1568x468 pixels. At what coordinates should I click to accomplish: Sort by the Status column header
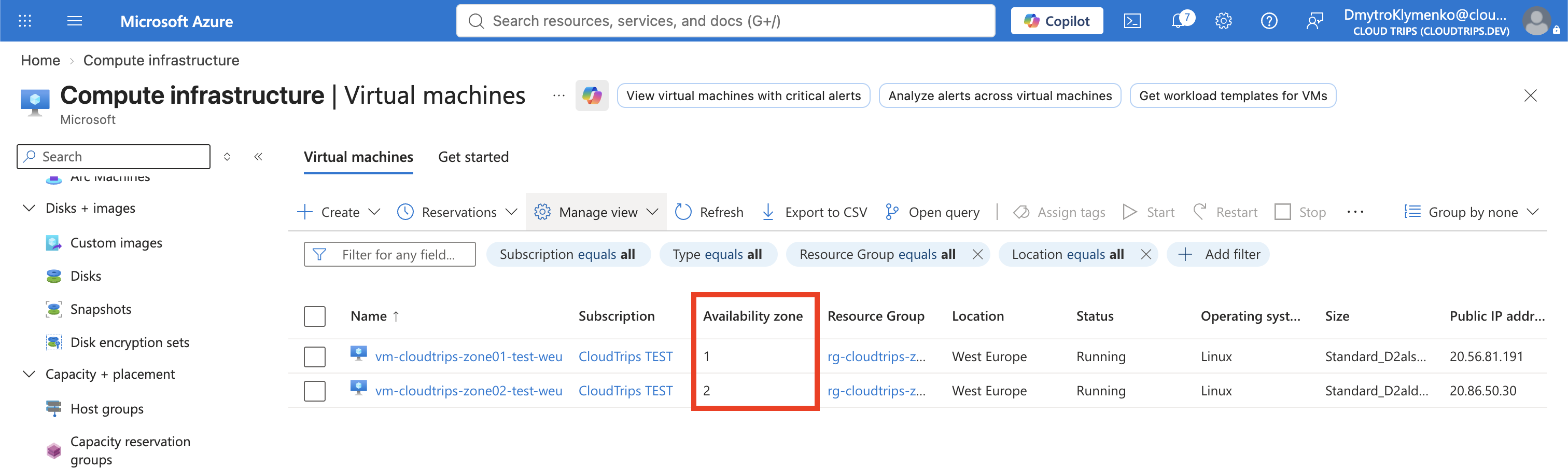tap(1095, 316)
